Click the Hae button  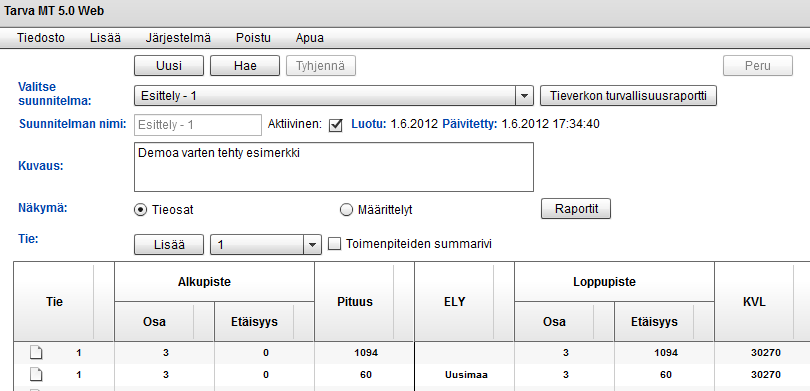tap(245, 66)
